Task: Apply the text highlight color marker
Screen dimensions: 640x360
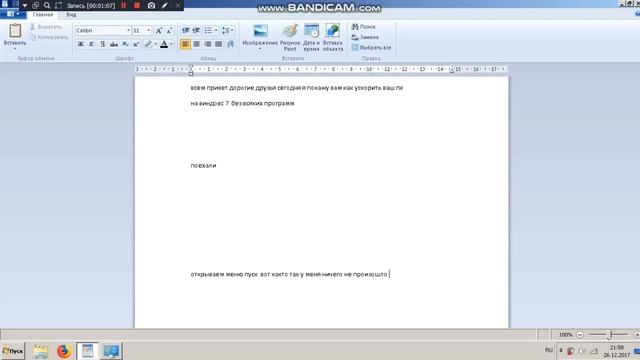Action: (x=148, y=44)
